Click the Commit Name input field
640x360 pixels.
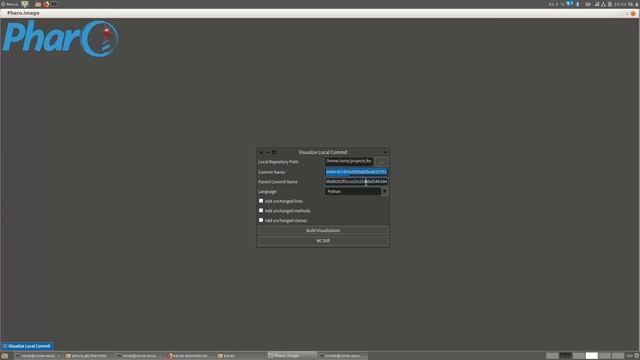point(356,172)
